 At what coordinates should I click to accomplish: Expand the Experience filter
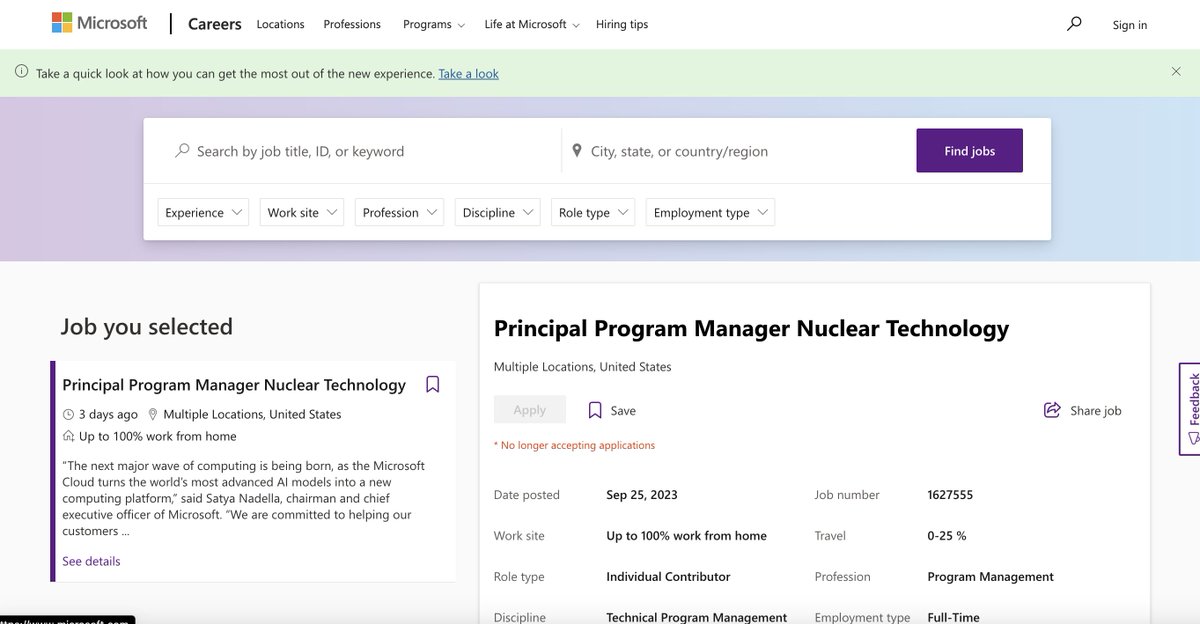[204, 212]
